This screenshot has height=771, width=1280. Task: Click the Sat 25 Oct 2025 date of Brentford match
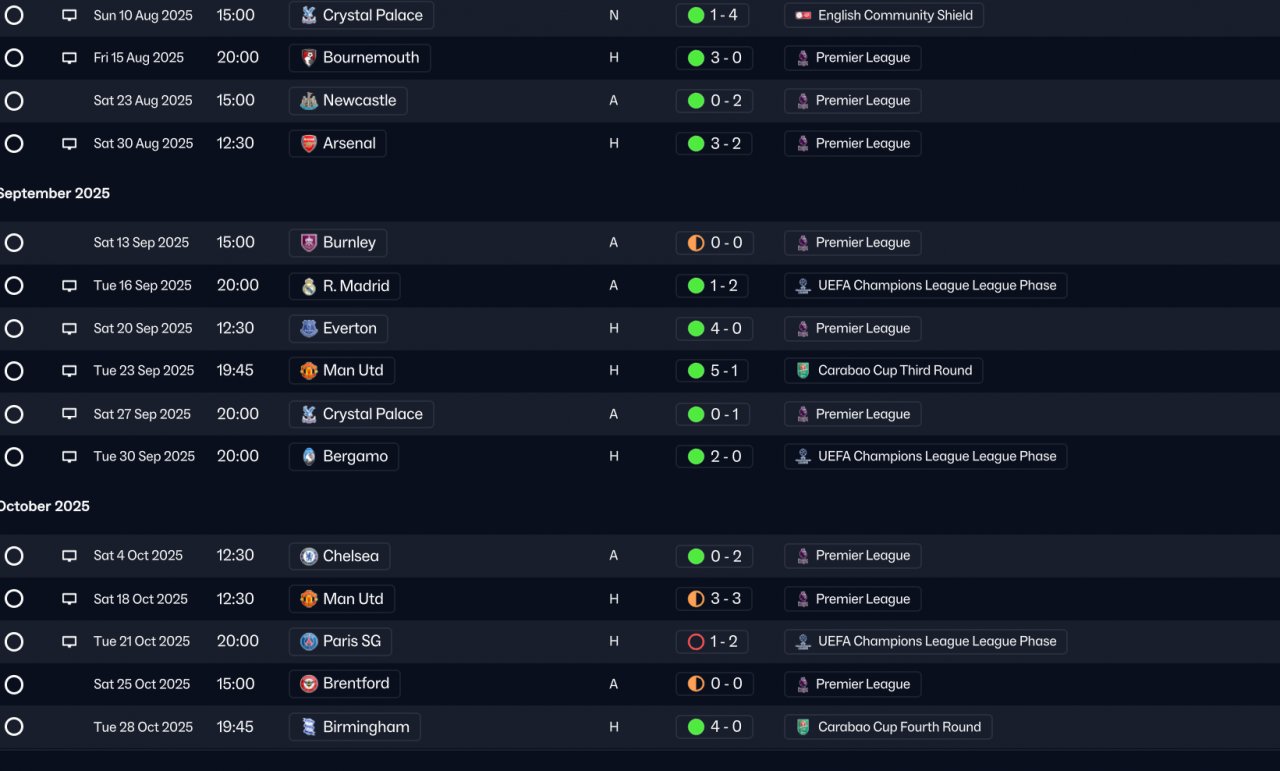pyautogui.click(x=142, y=684)
